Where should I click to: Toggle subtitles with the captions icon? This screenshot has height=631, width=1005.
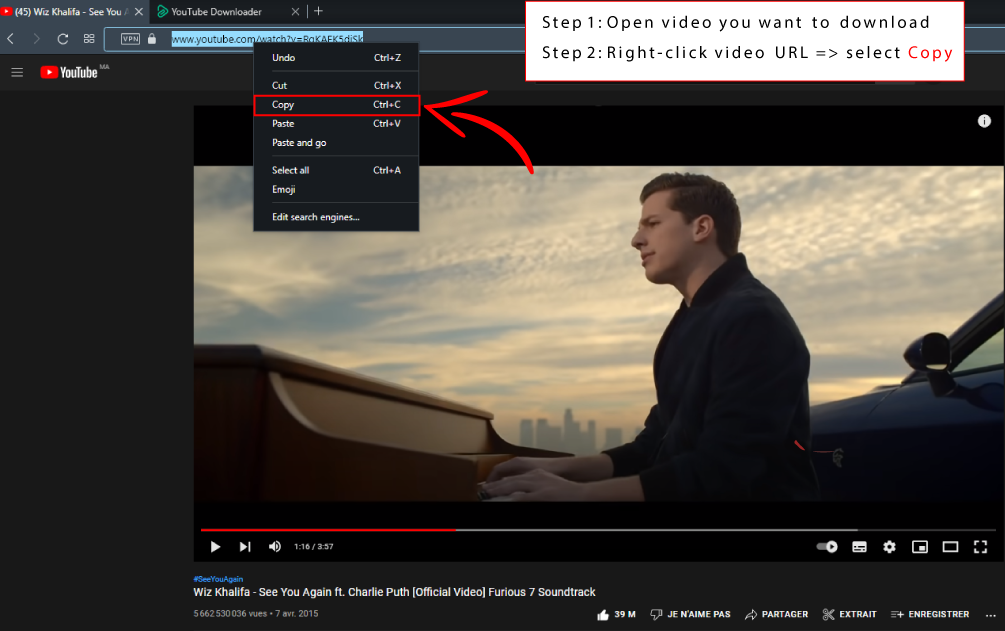(859, 546)
